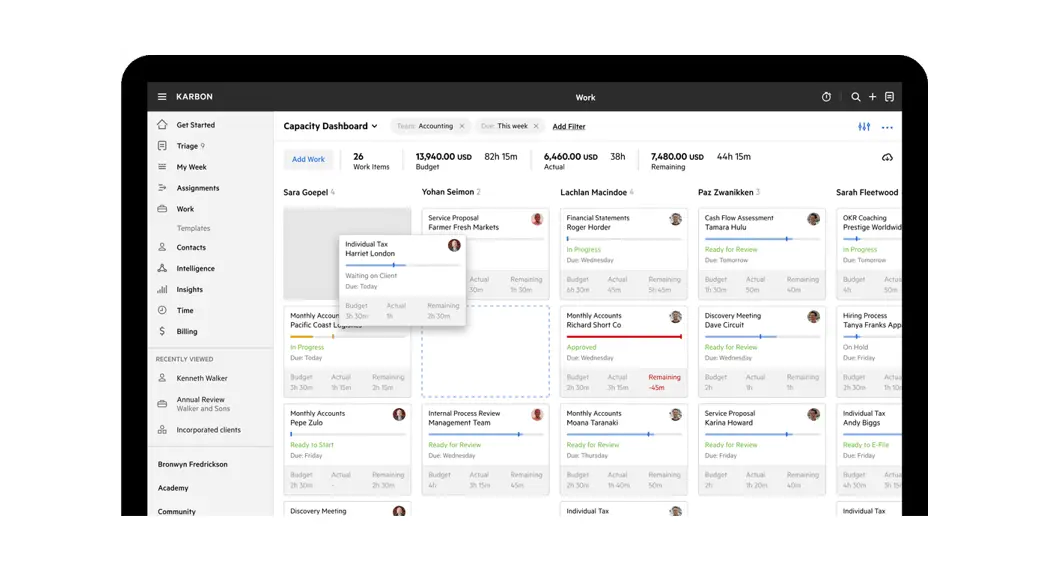The height and width of the screenshot is (572, 1052).
Task: Open the Monthly Accounts Pepe Zulo card
Action: (347, 449)
